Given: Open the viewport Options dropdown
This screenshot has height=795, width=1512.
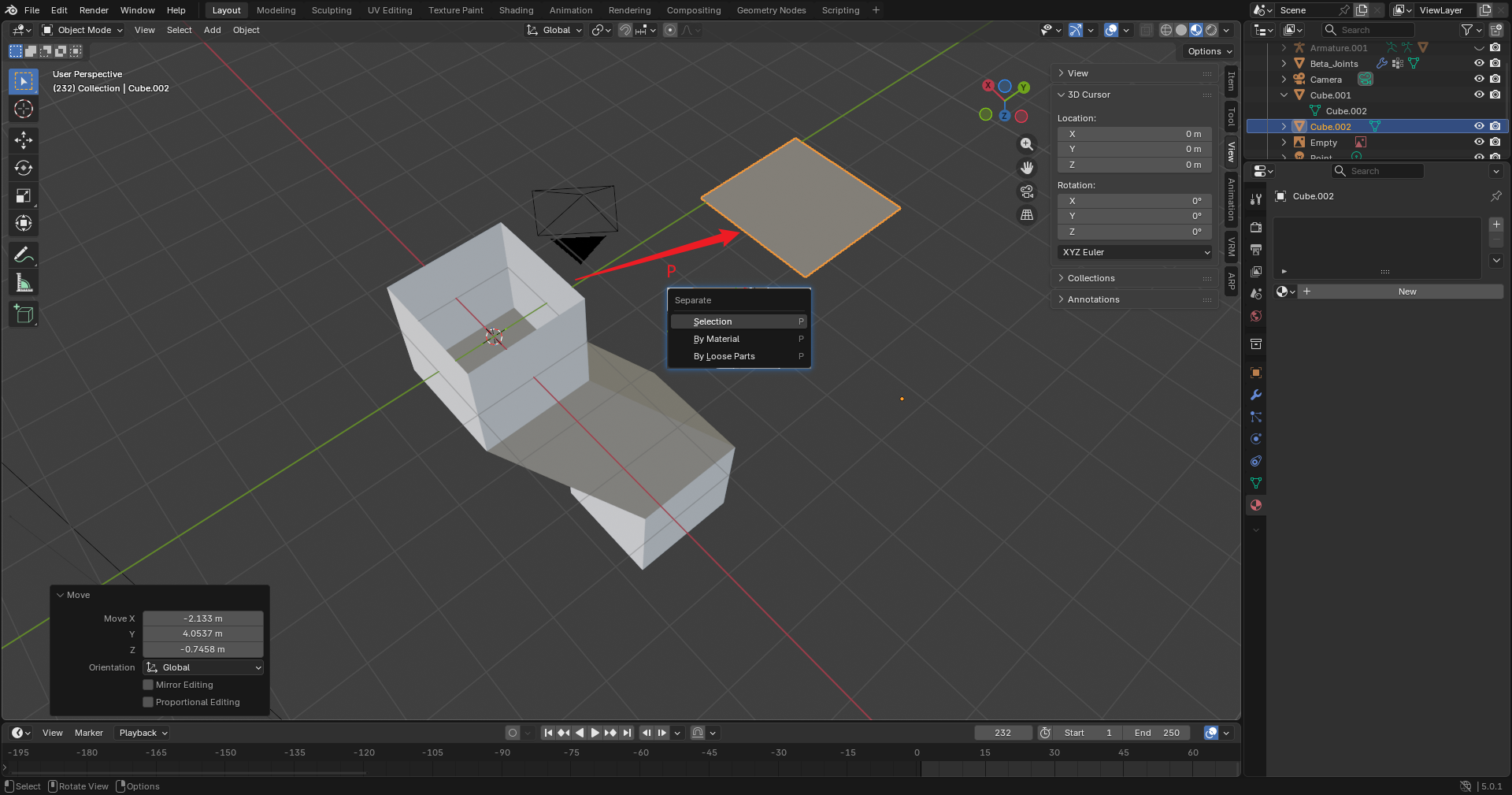Looking at the screenshot, I should click(x=1210, y=51).
